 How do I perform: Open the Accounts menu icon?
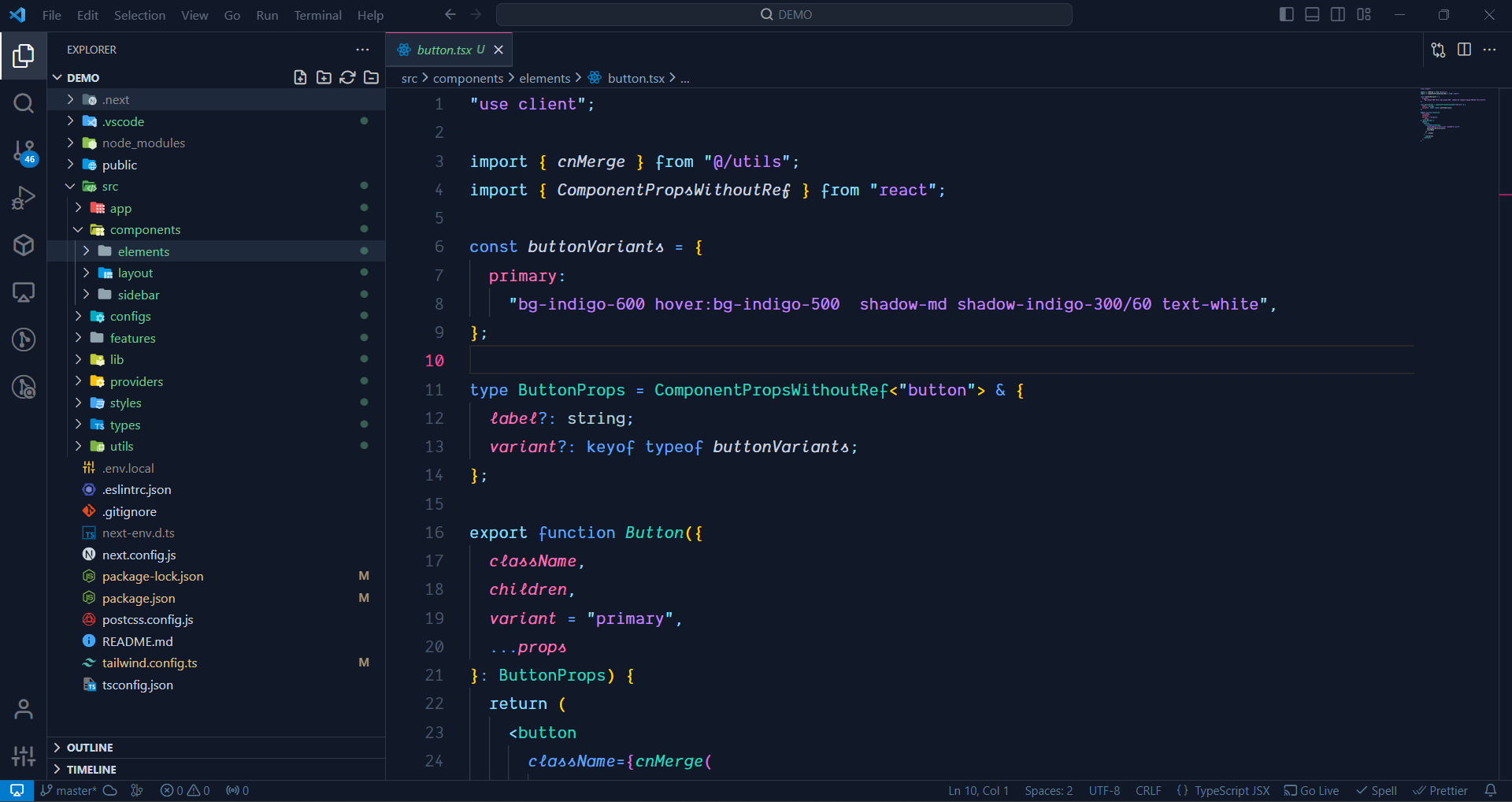point(24,710)
